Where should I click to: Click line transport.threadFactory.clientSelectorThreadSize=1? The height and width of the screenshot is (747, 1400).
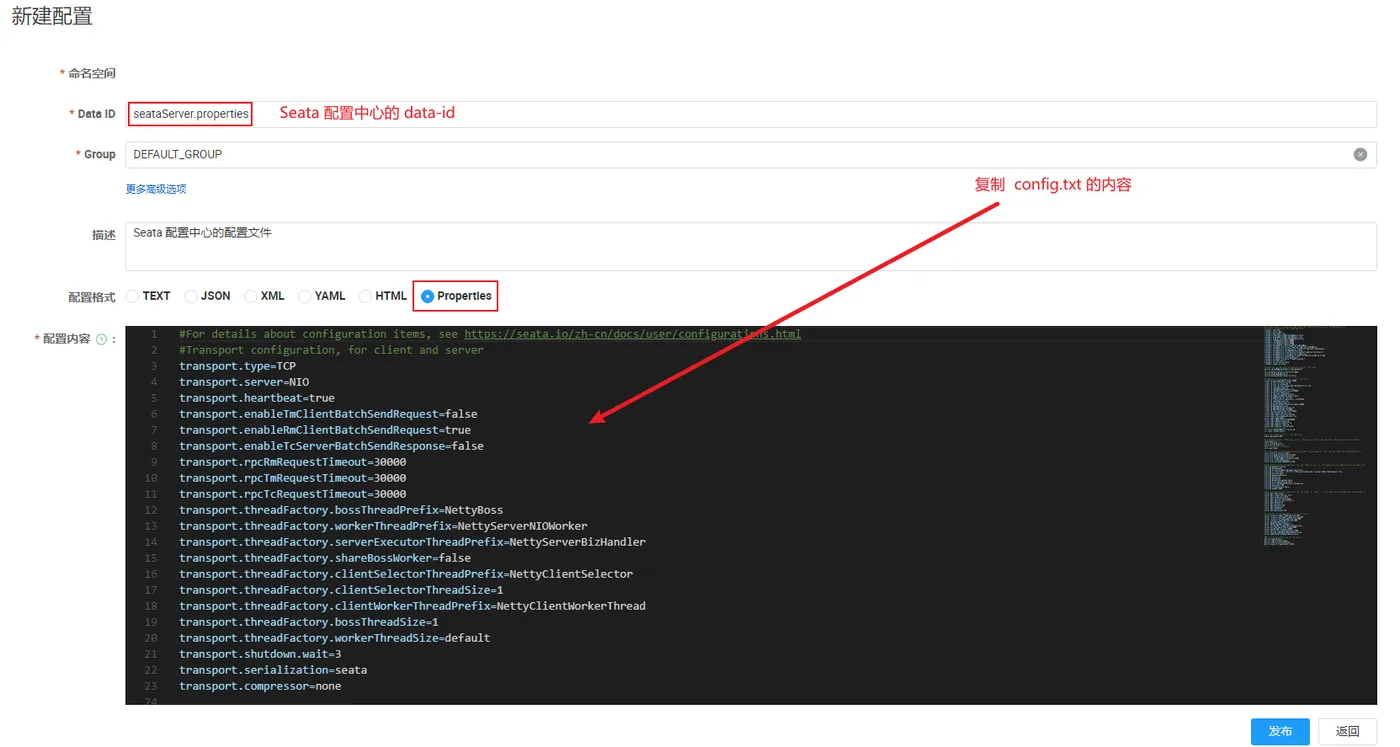[x=341, y=590]
